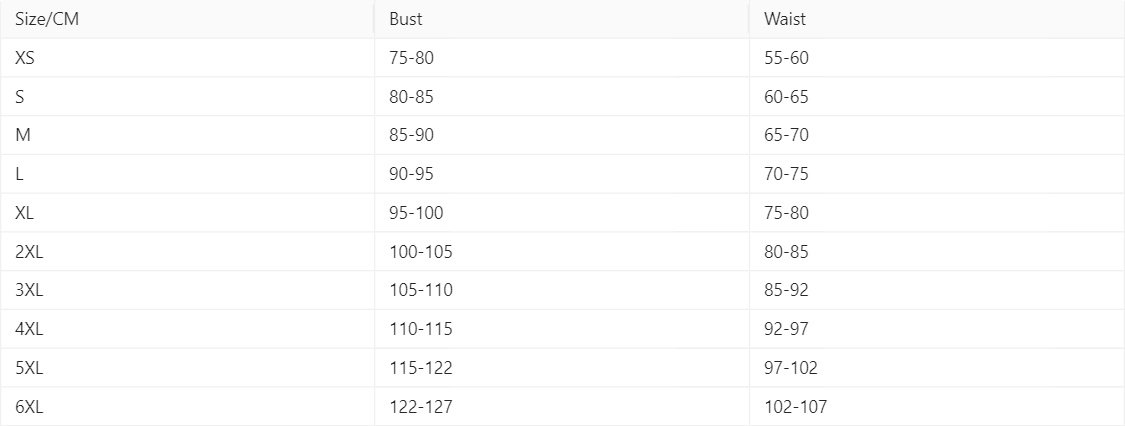
Task: Click the XL size cell
Action: tap(27, 213)
